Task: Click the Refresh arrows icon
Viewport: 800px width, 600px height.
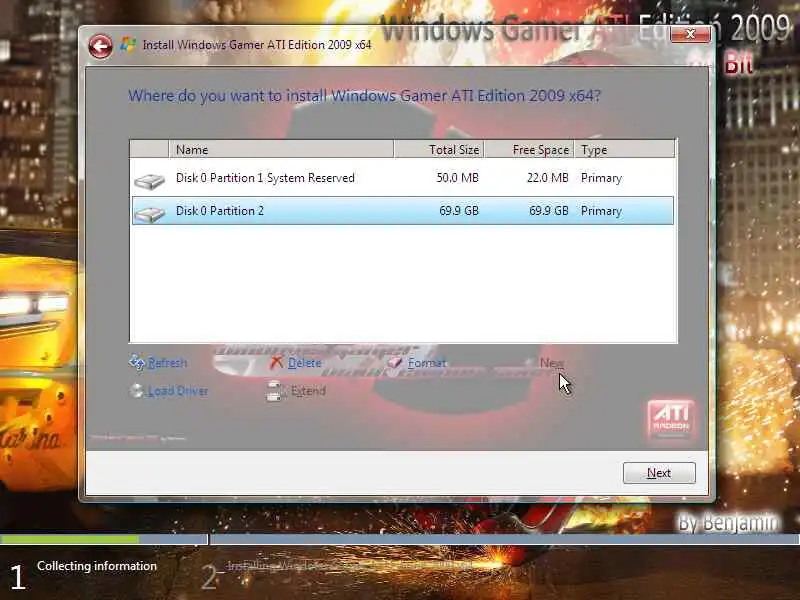Action: [x=137, y=362]
